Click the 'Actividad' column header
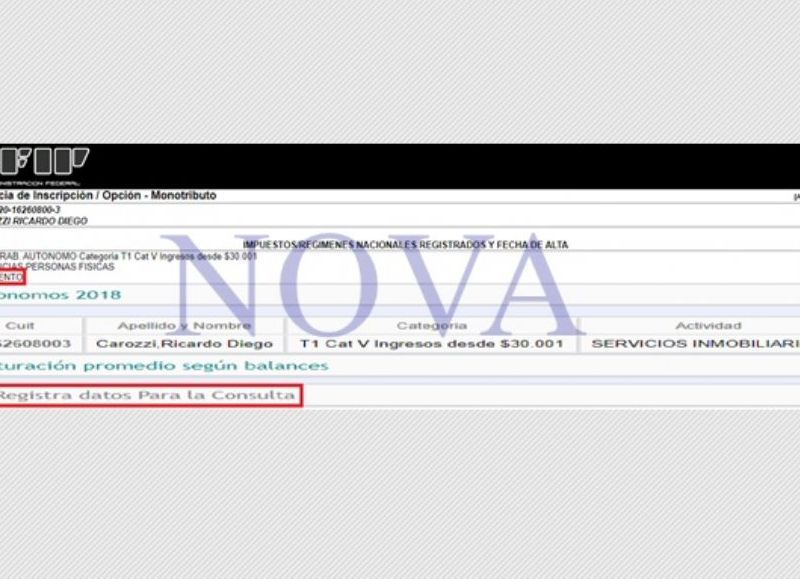Screen dimensions: 800x579 coord(708,325)
